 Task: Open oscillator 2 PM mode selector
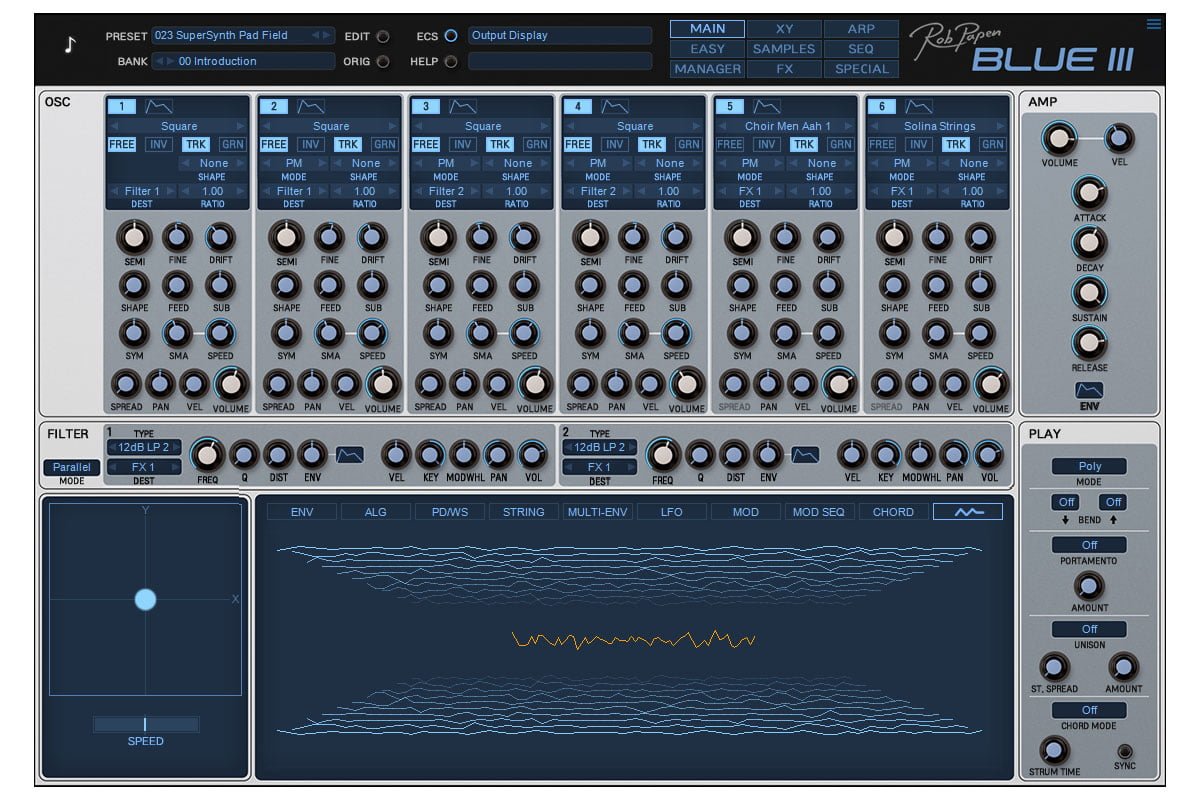294,163
